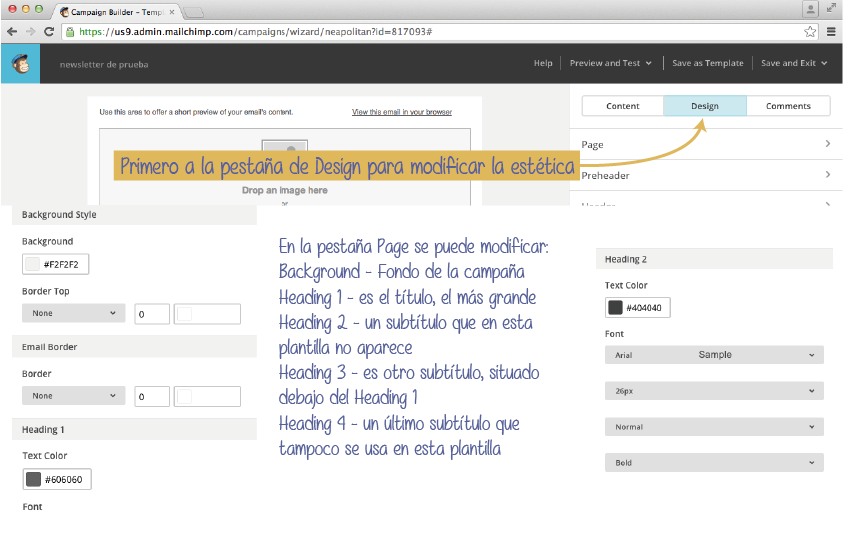The width and height of the screenshot is (843, 538).
Task: Open the Help link
Action: click(543, 63)
